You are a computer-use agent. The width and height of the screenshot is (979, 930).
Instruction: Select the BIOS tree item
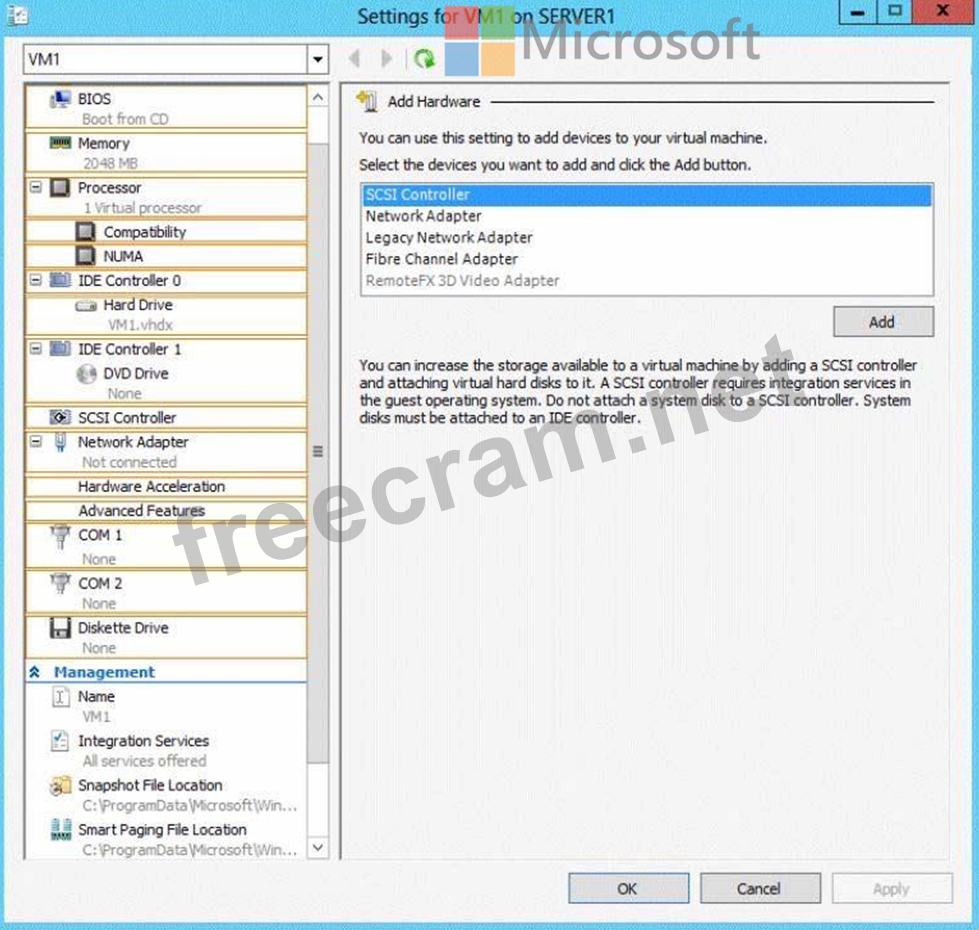pos(166,108)
